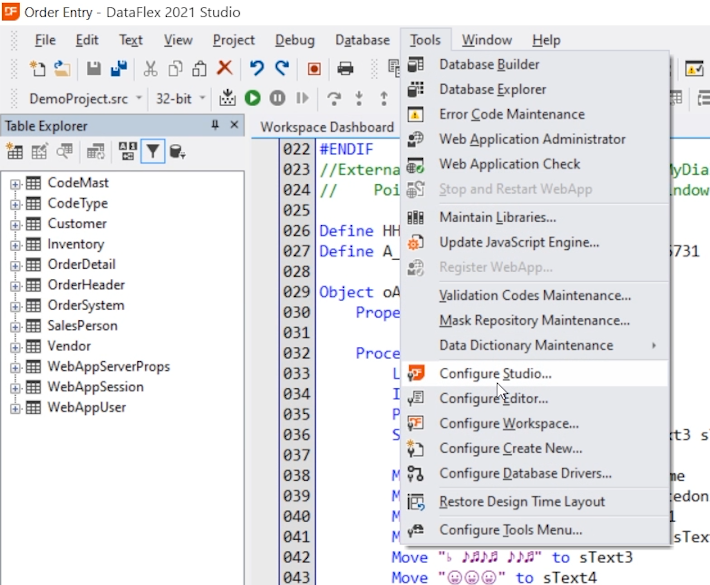This screenshot has width=710, height=585.
Task: Click the Database Explorer menu icon
Action: click(417, 89)
